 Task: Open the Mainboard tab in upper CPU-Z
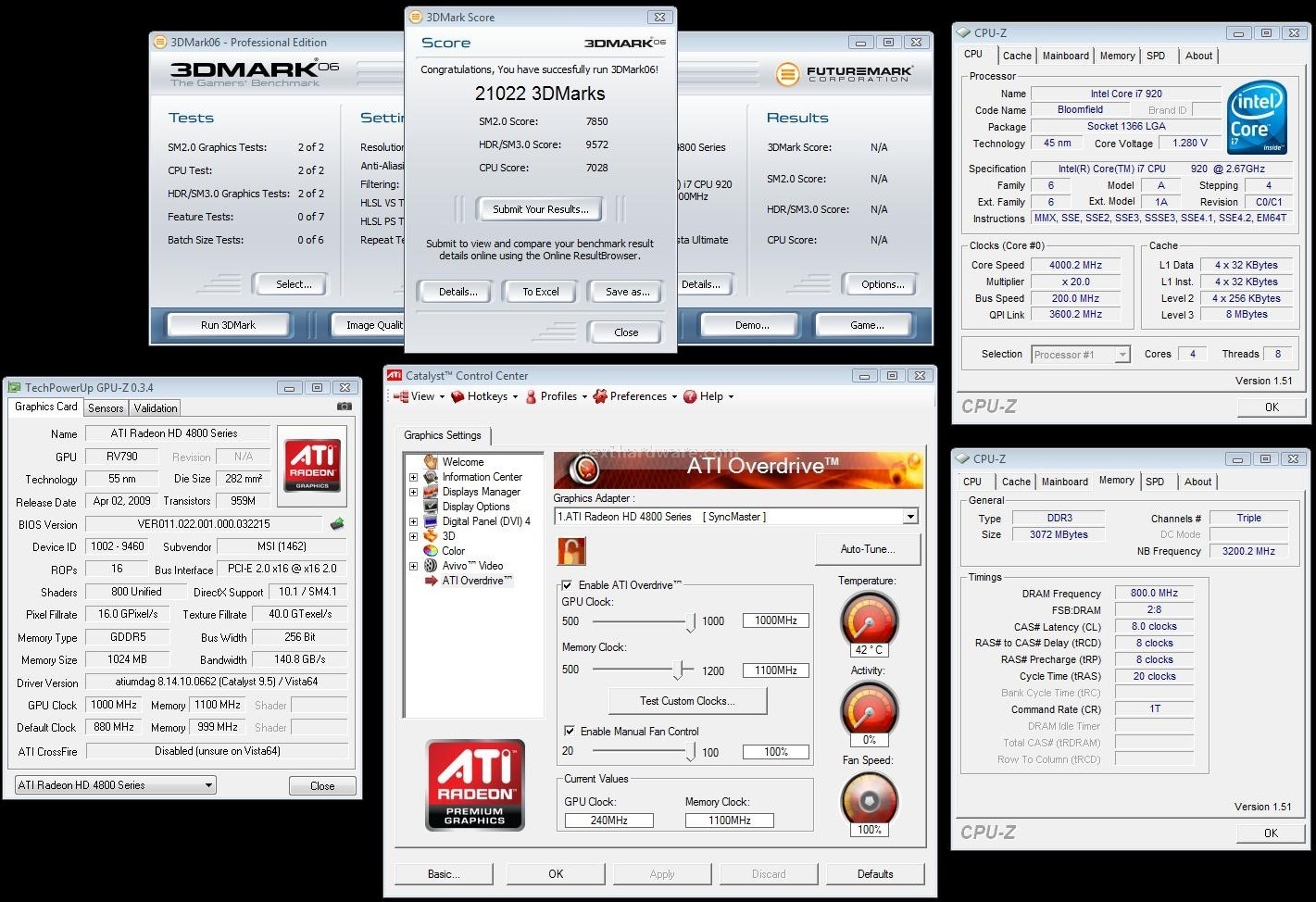pos(1065,56)
